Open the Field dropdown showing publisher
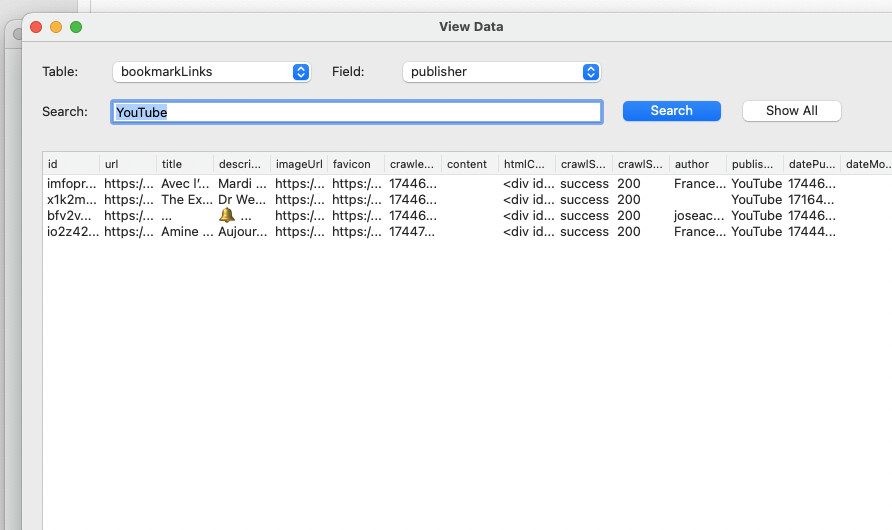Viewport: 892px width, 530px height. 500,72
